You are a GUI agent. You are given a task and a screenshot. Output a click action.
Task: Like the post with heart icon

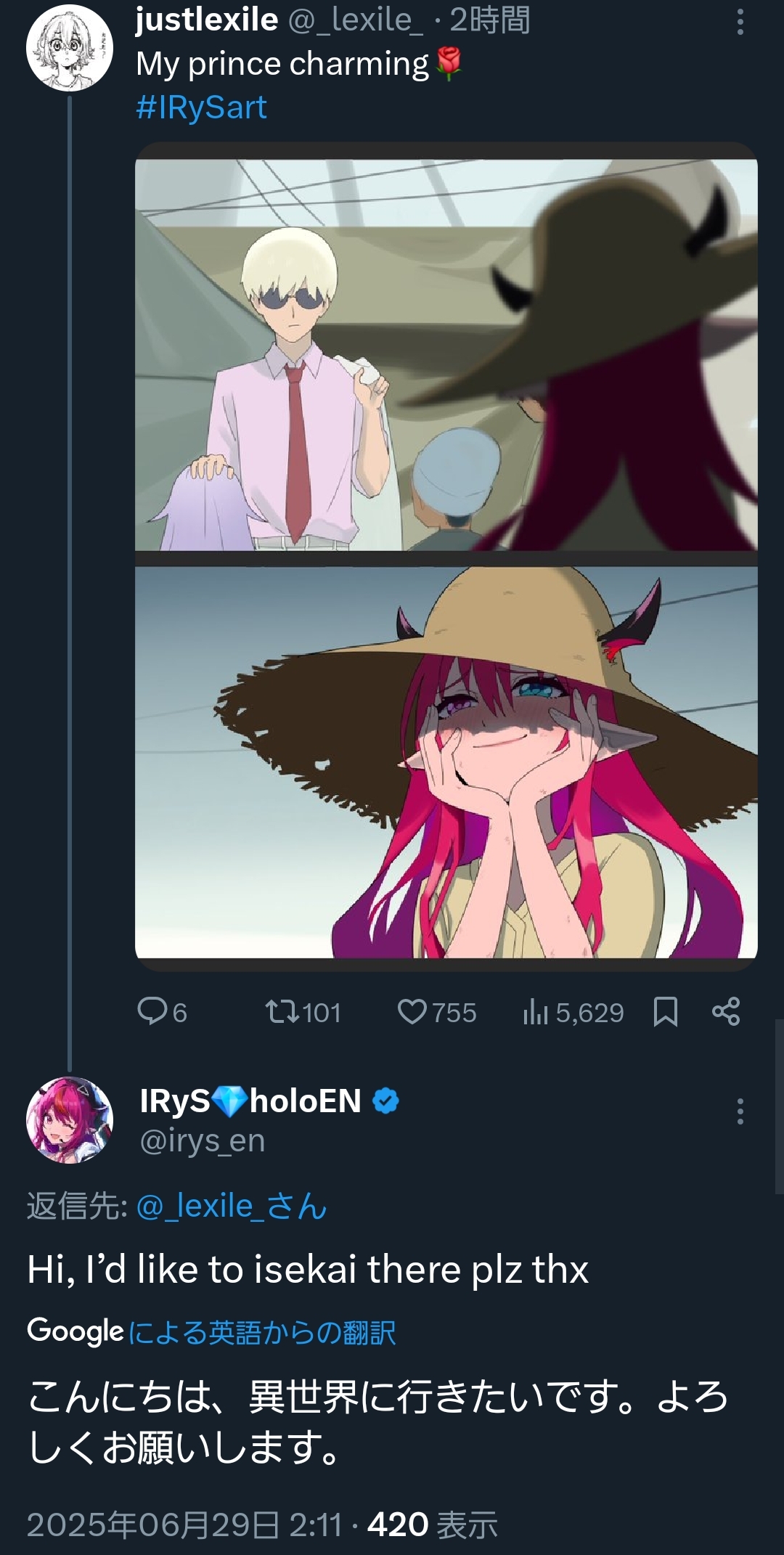[x=412, y=1012]
